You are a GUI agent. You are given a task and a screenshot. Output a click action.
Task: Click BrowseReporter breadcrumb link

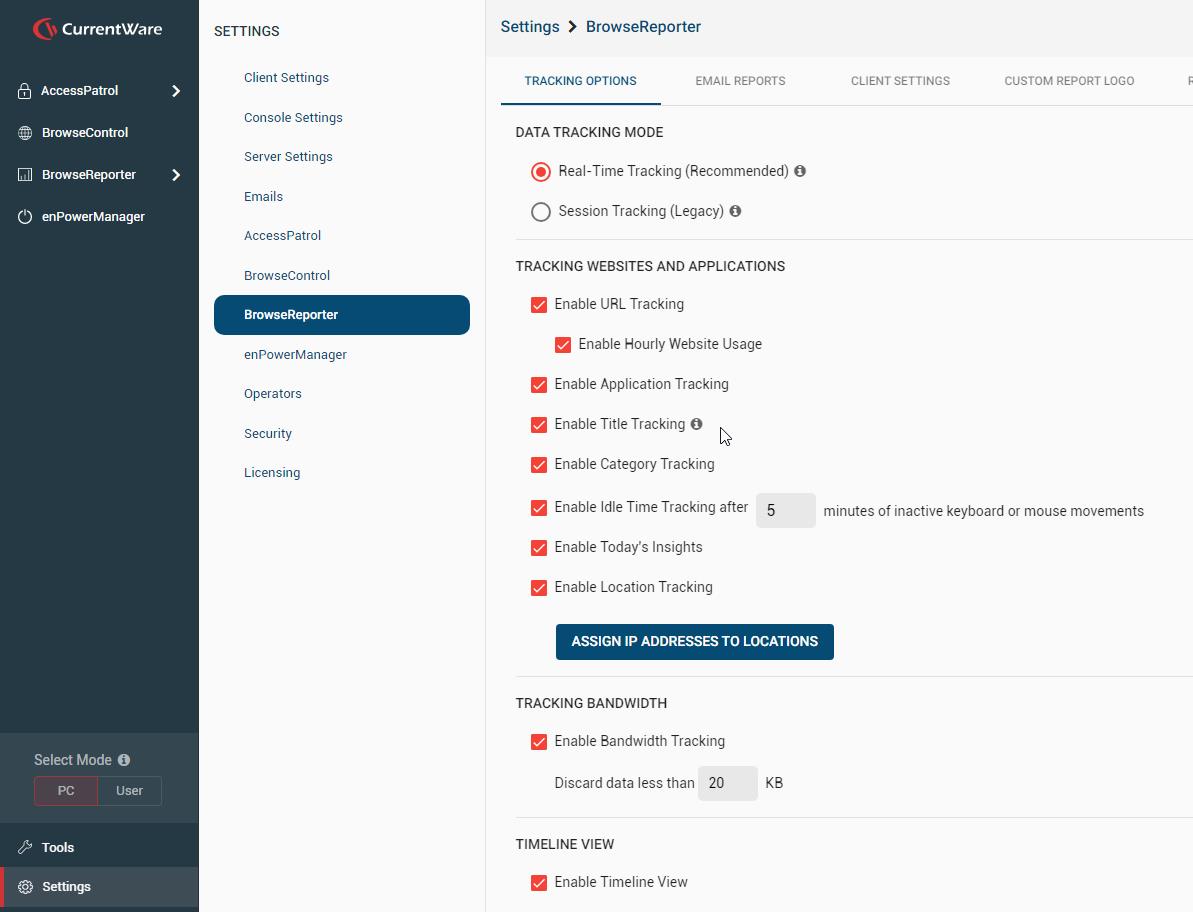(x=643, y=27)
